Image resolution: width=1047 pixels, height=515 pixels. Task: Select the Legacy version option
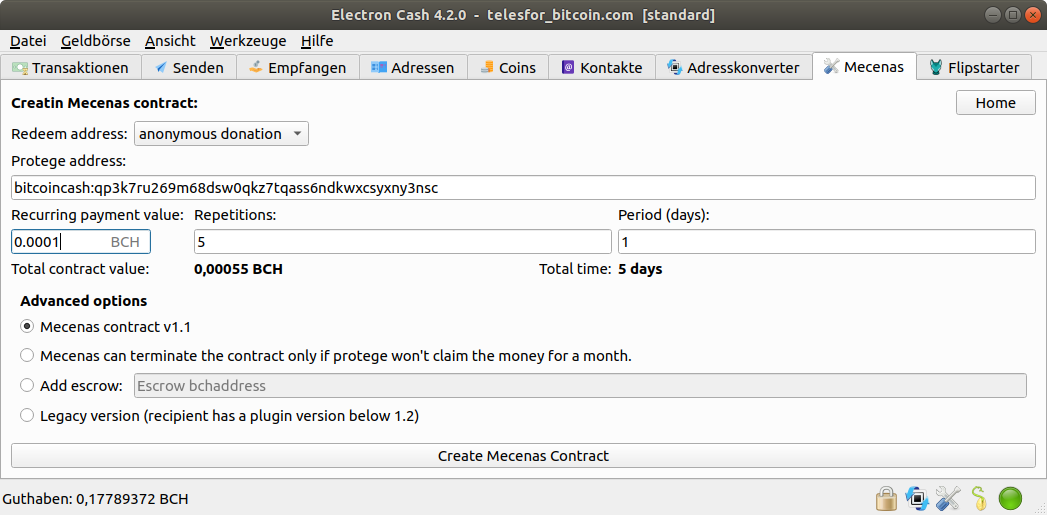coord(27,415)
